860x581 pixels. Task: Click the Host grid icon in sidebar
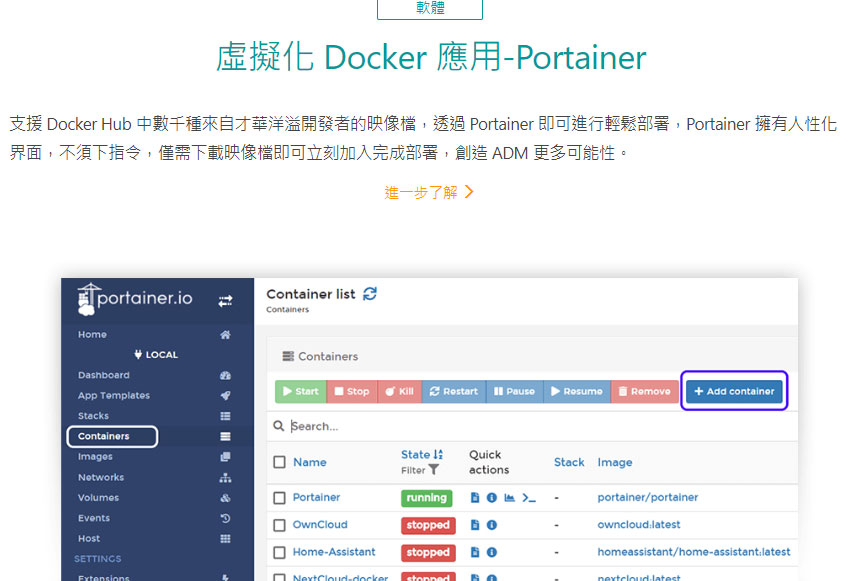[225, 539]
